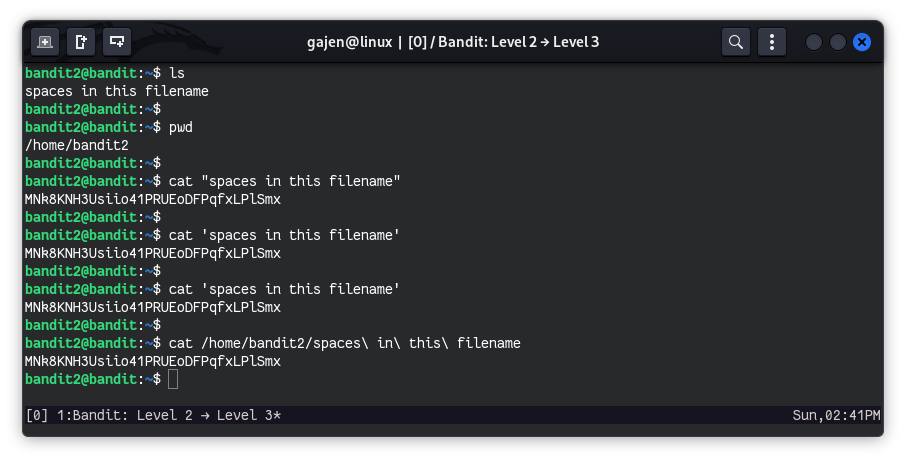Maximize the terminal window
Viewport: 906px width, 461px height.
tap(838, 42)
